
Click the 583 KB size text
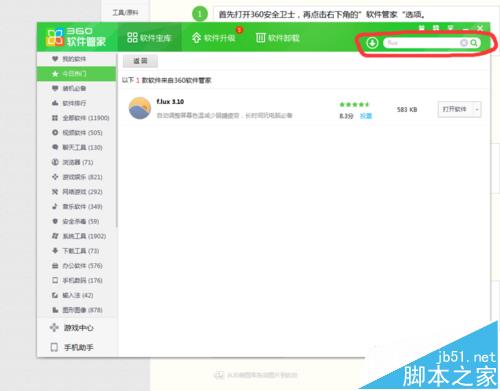[x=407, y=109]
